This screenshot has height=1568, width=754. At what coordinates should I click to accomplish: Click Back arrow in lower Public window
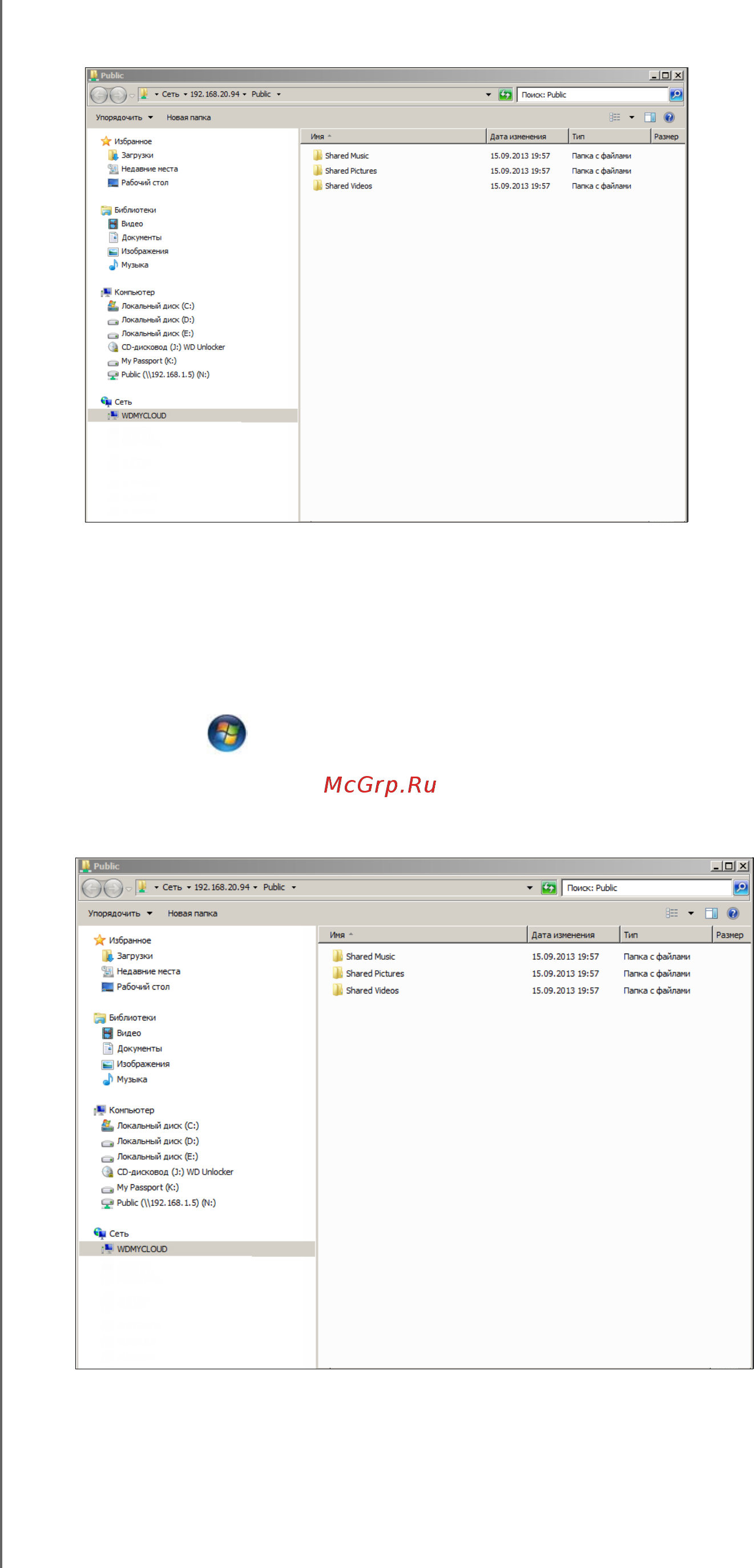(x=91, y=888)
